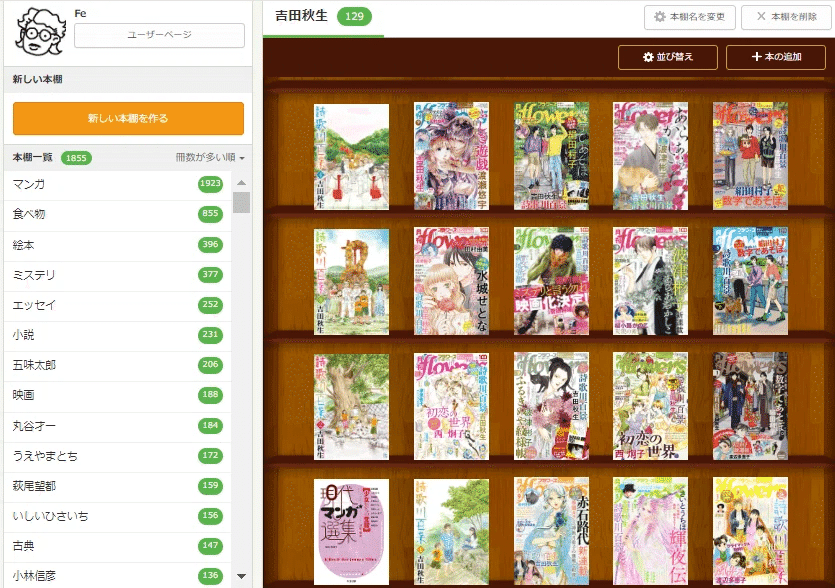
Task: Open fifth third-row dark Flowers cover
Action: tap(750, 406)
